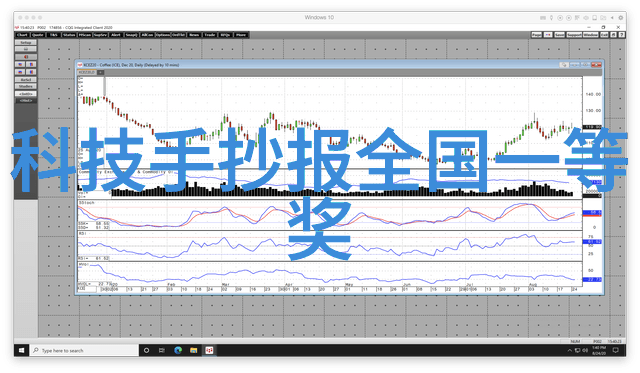This screenshot has height=373, width=640.
Task: Open File Explorer from taskbar
Action: pyautogui.click(x=193, y=350)
